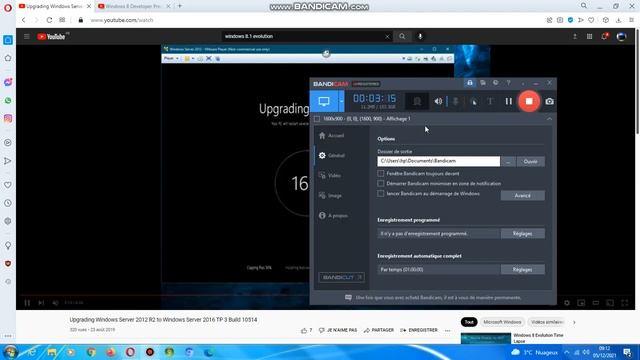This screenshot has height=360, width=640.
Task: Take a screenshot with Bandicam's camera icon
Action: [x=549, y=101]
